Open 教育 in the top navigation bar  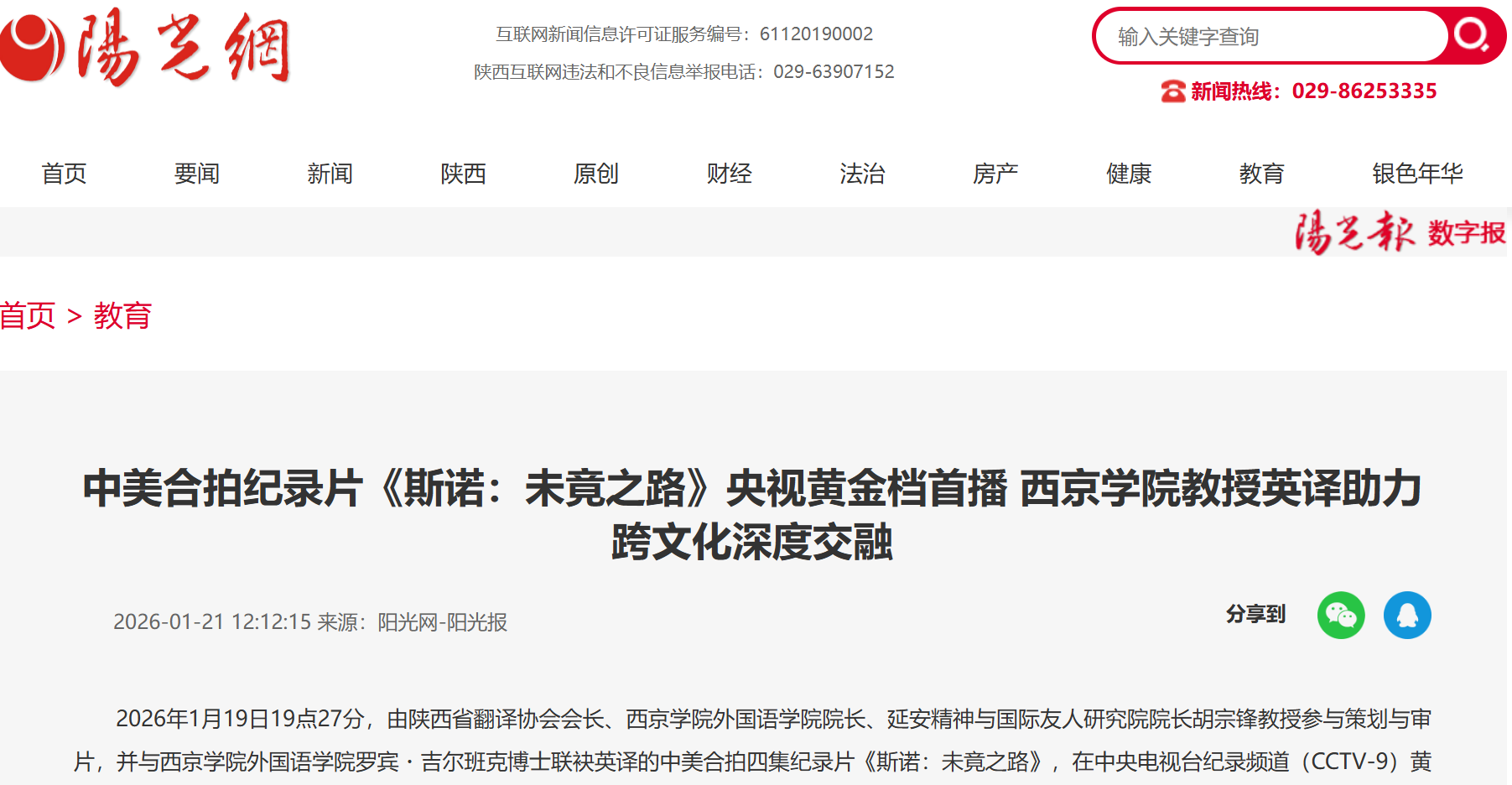pos(1262,174)
